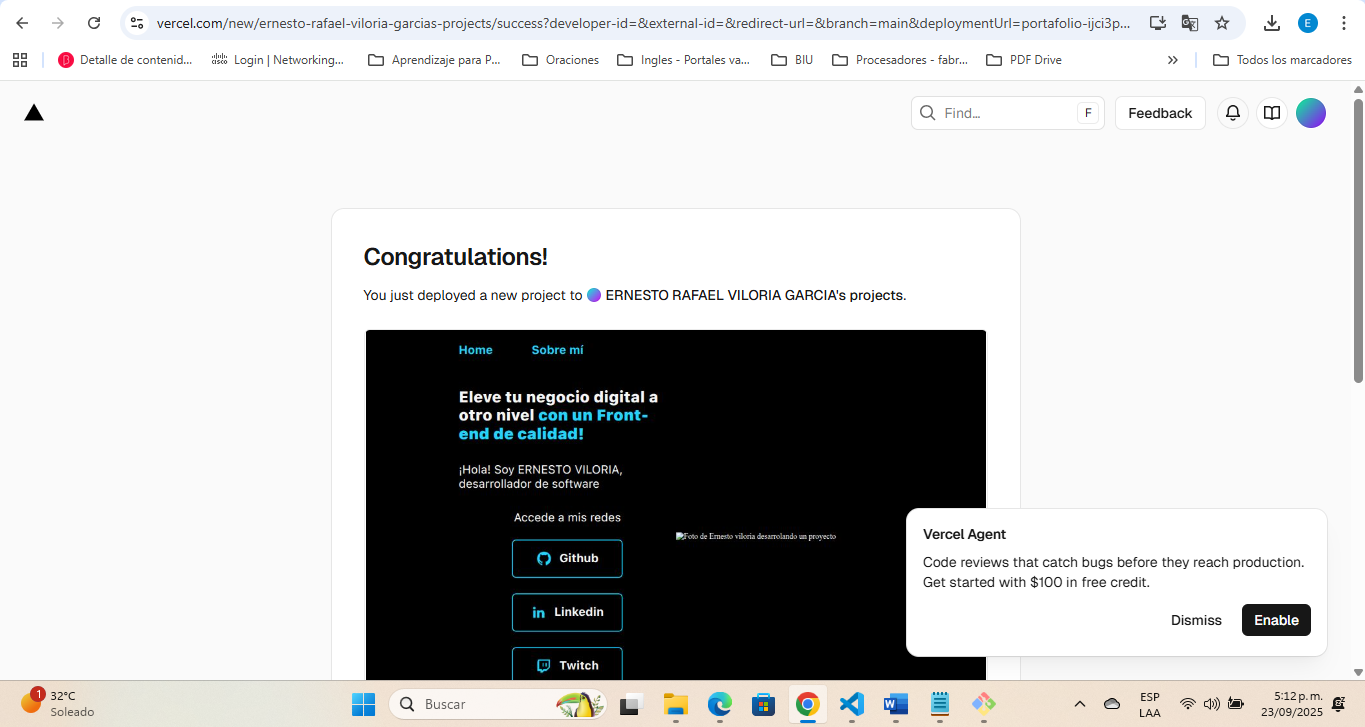Image resolution: width=1365 pixels, height=727 pixels.
Task: Click the Congratulations! heading
Action: (x=455, y=257)
